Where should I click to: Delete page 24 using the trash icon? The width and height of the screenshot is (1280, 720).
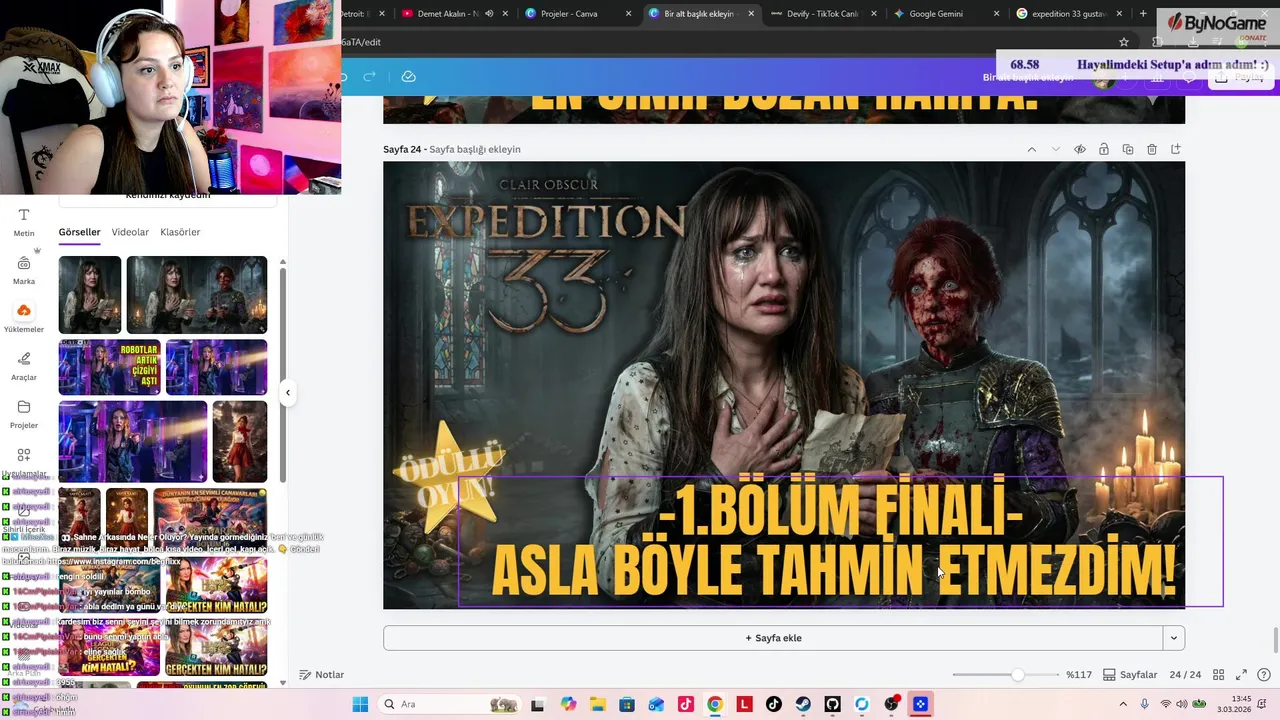point(1152,149)
